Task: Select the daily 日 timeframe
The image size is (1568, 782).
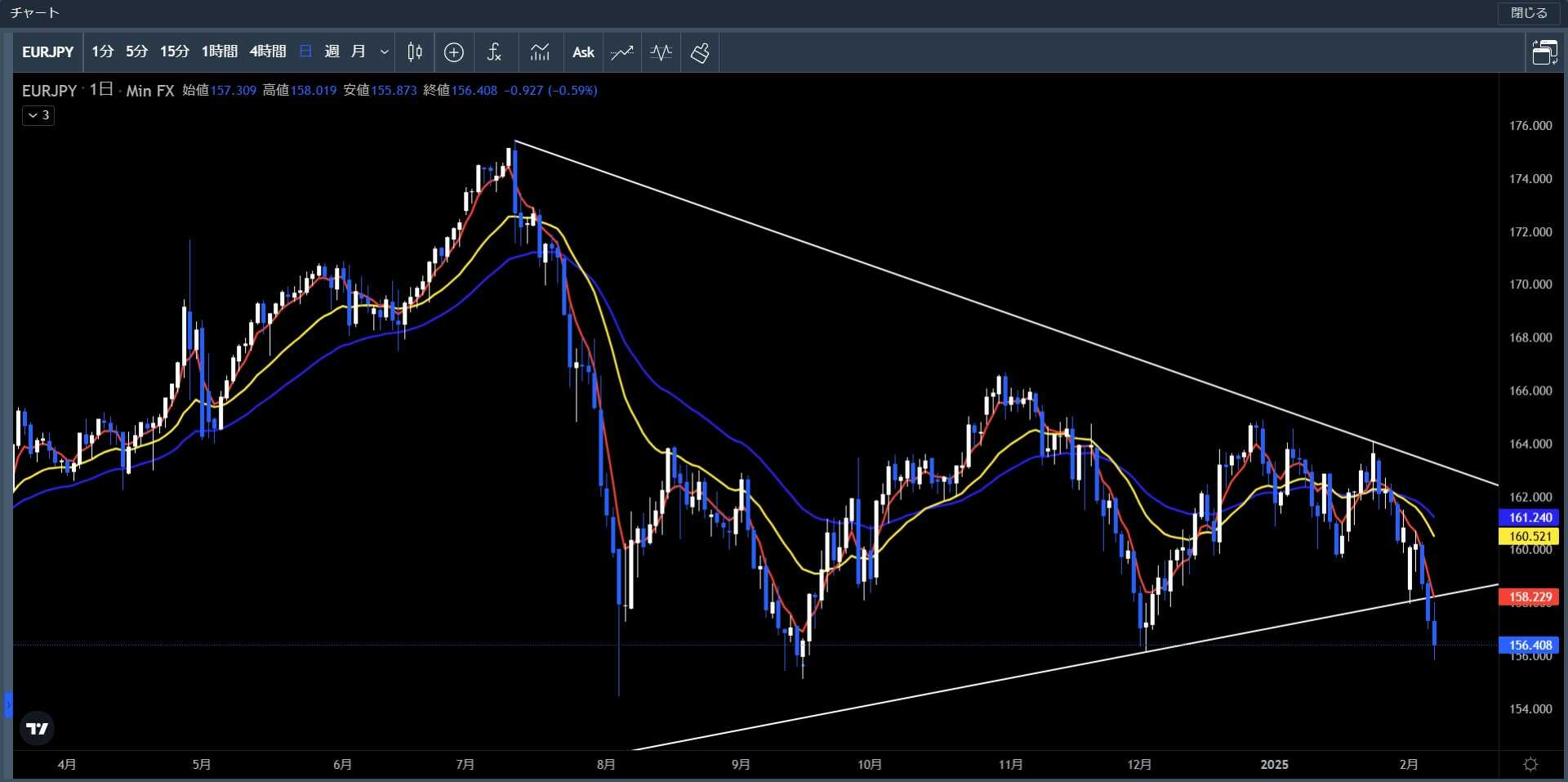Action: (305, 52)
